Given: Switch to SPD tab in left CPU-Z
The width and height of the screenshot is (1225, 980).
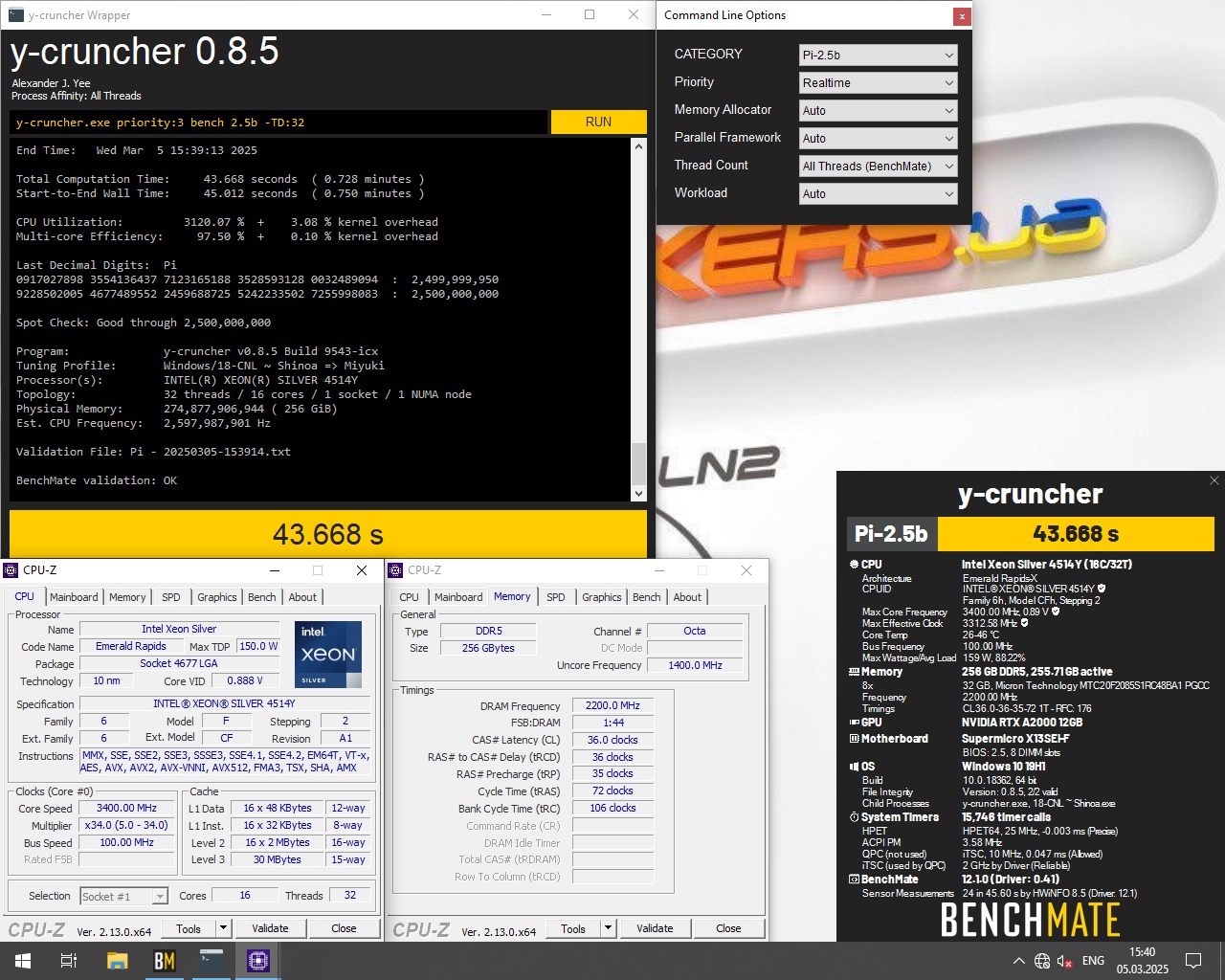Looking at the screenshot, I should (x=171, y=597).
